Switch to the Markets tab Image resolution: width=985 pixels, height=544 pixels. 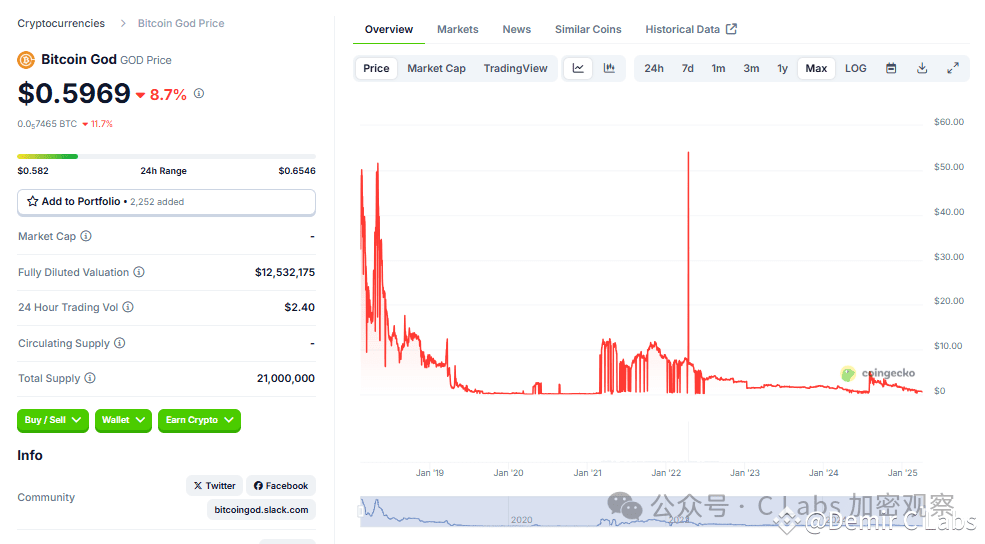457,30
